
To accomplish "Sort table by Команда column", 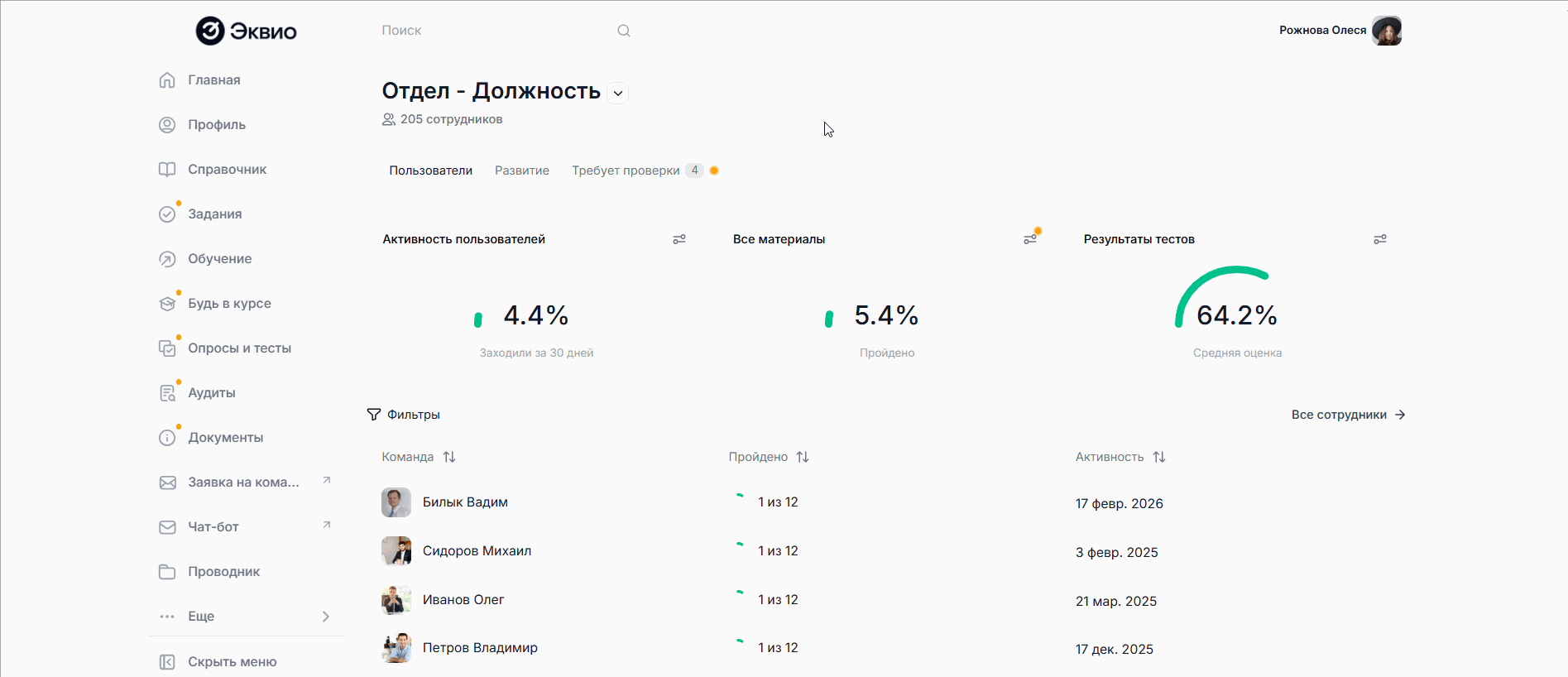I will [449, 457].
